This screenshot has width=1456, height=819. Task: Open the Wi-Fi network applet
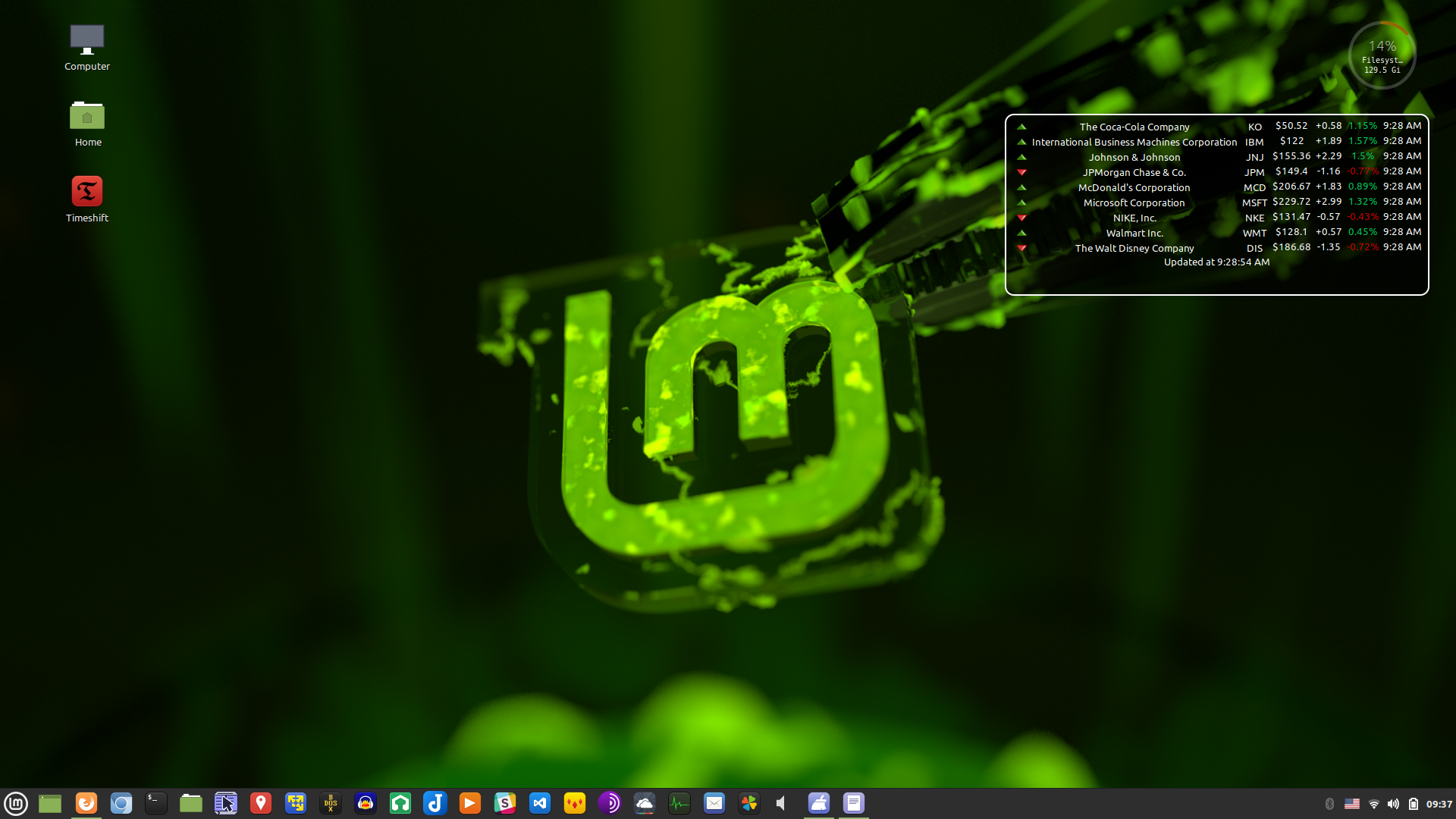tap(1373, 804)
